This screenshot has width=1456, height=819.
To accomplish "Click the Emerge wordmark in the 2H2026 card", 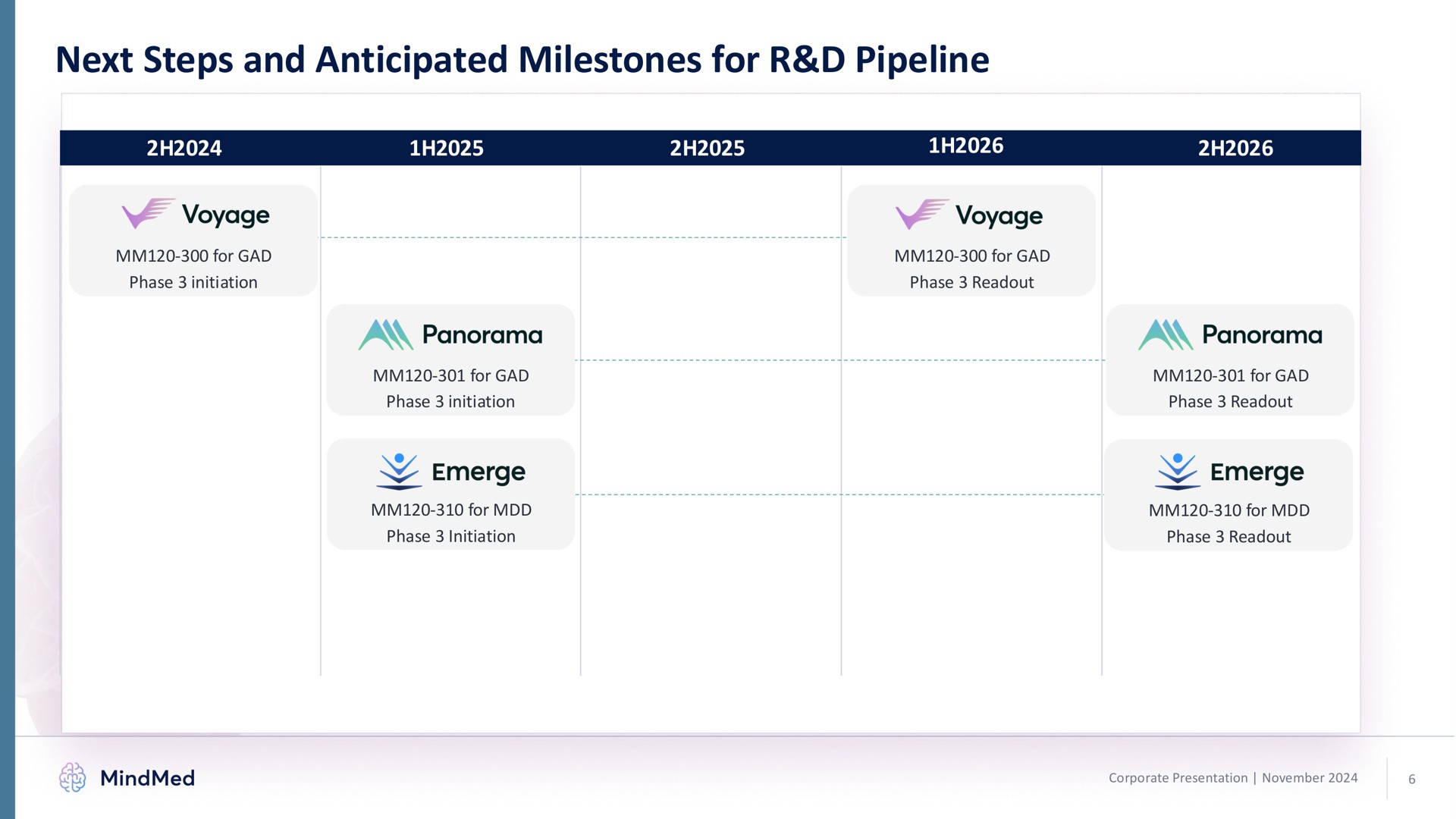I will [x=1257, y=472].
